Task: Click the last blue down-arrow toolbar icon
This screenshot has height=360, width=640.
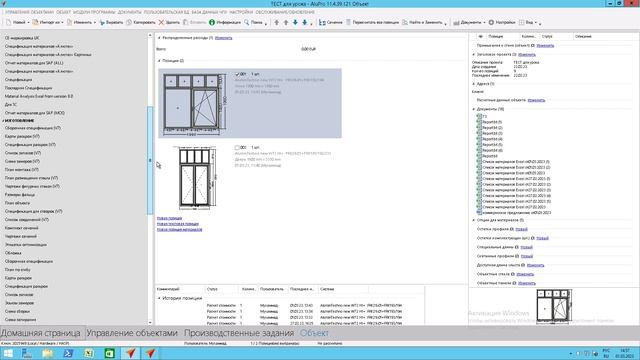Action: pos(304,22)
